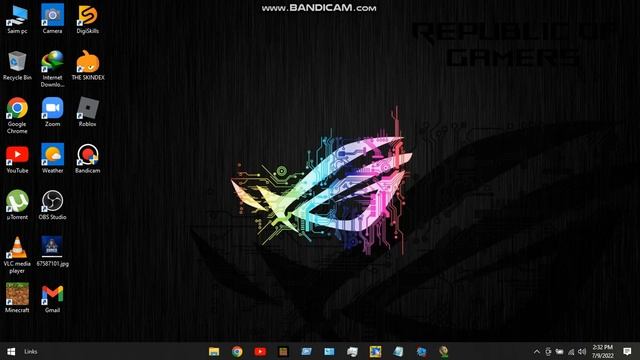Open the Windows Start menu
The height and width of the screenshot is (360, 640).
click(x=11, y=351)
